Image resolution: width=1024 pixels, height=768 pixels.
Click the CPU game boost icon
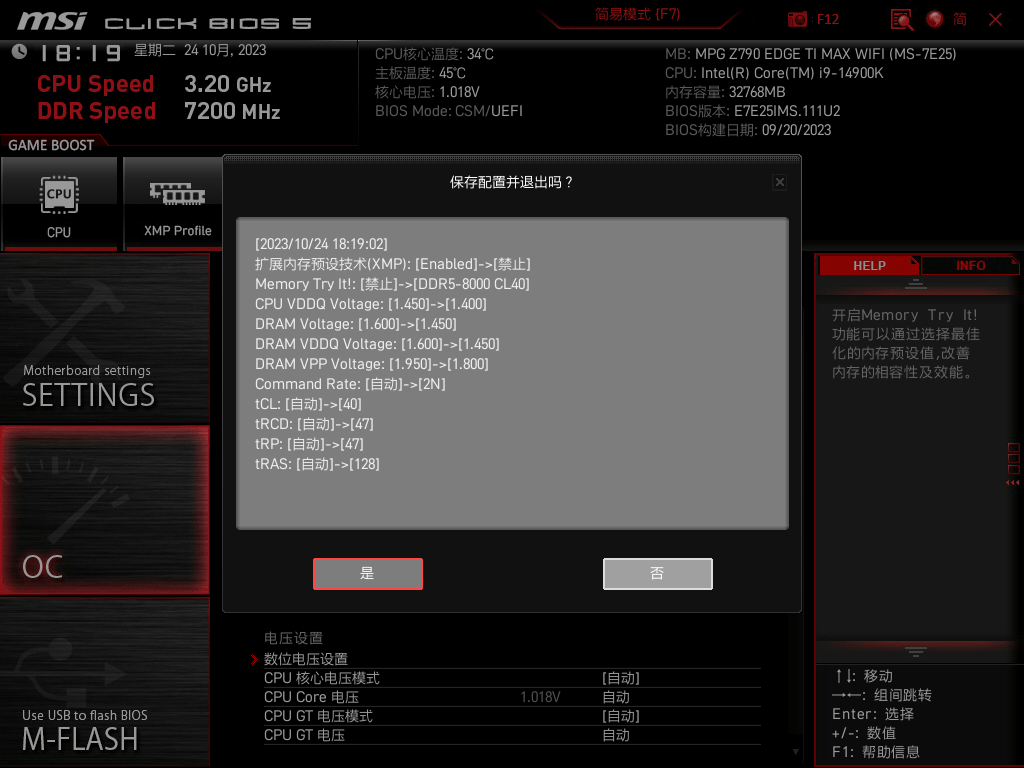pyautogui.click(x=59, y=204)
